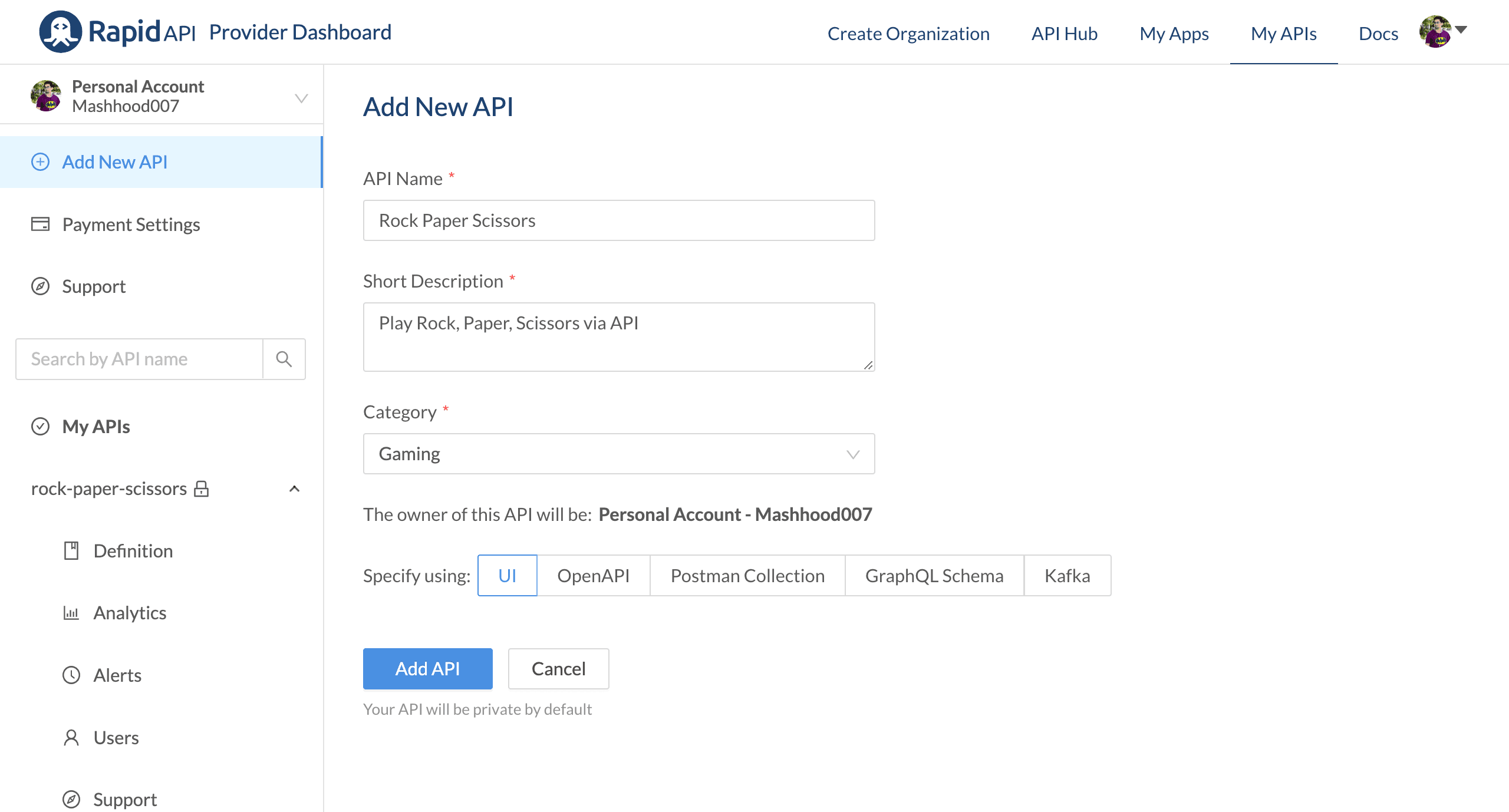This screenshot has height=812, width=1509.
Task: Click 'Personal Account - Mashhood007' owner text
Action: point(735,514)
